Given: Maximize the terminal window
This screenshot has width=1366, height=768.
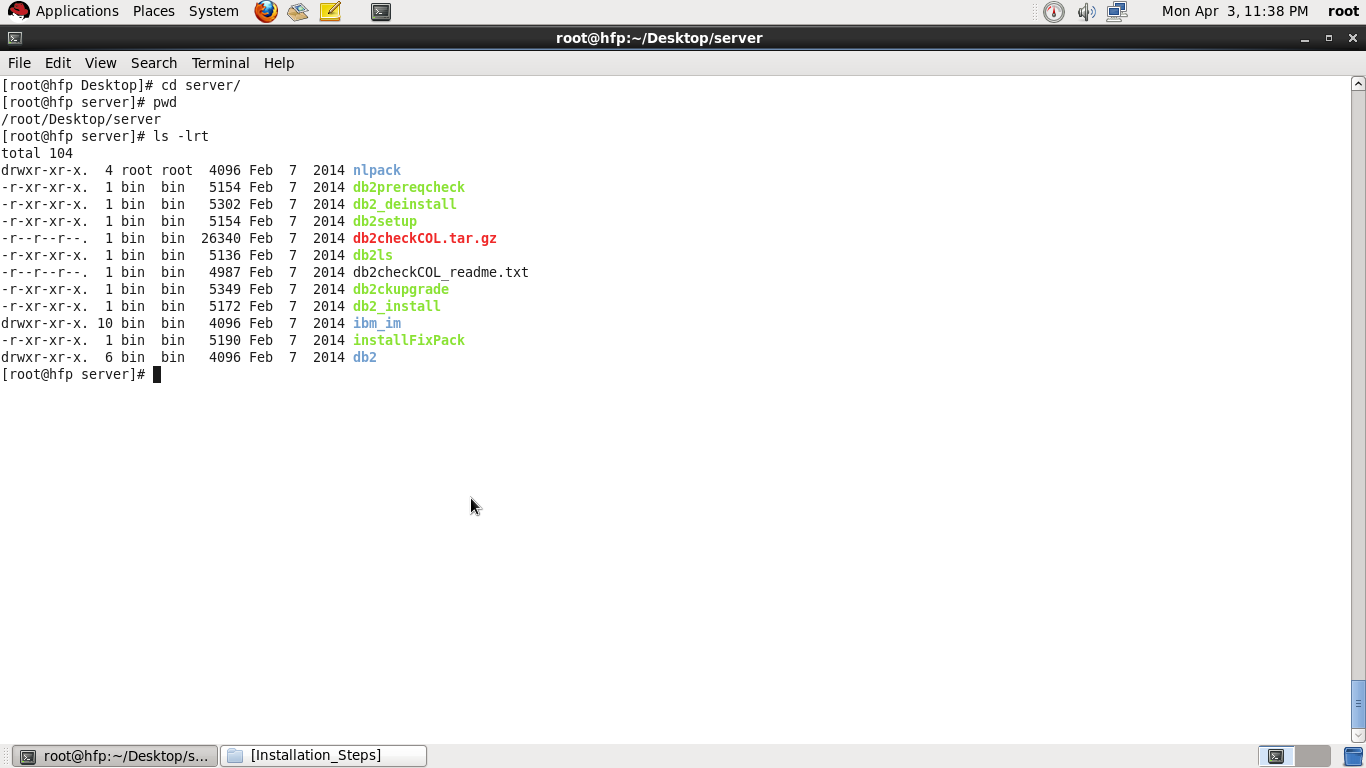Looking at the screenshot, I should pyautogui.click(x=1329, y=38).
